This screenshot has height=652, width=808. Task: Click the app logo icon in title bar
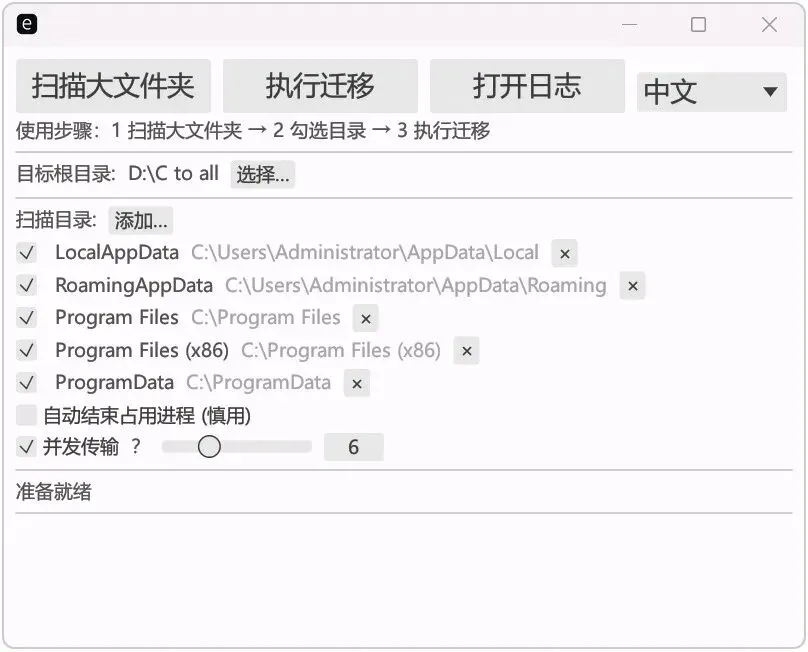pos(27,24)
